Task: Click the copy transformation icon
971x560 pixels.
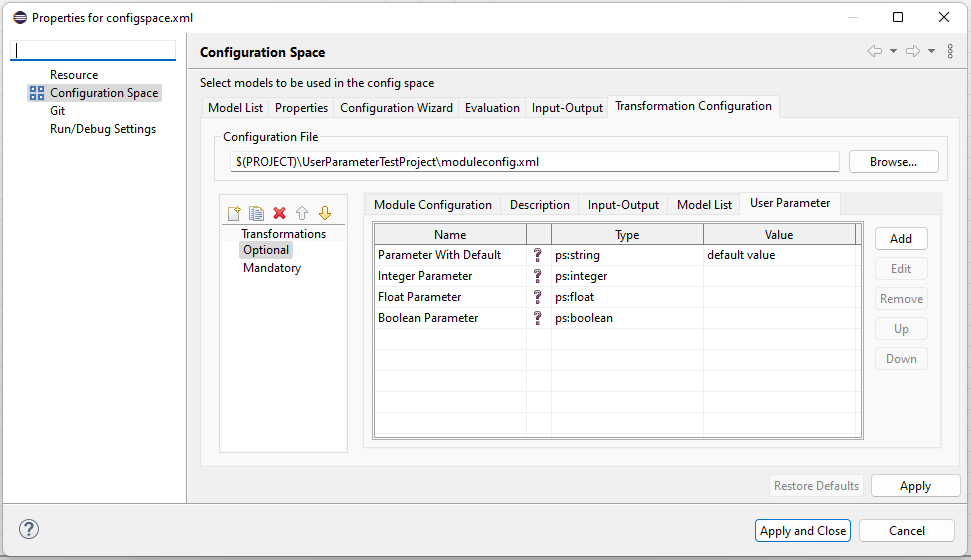Action: point(256,213)
